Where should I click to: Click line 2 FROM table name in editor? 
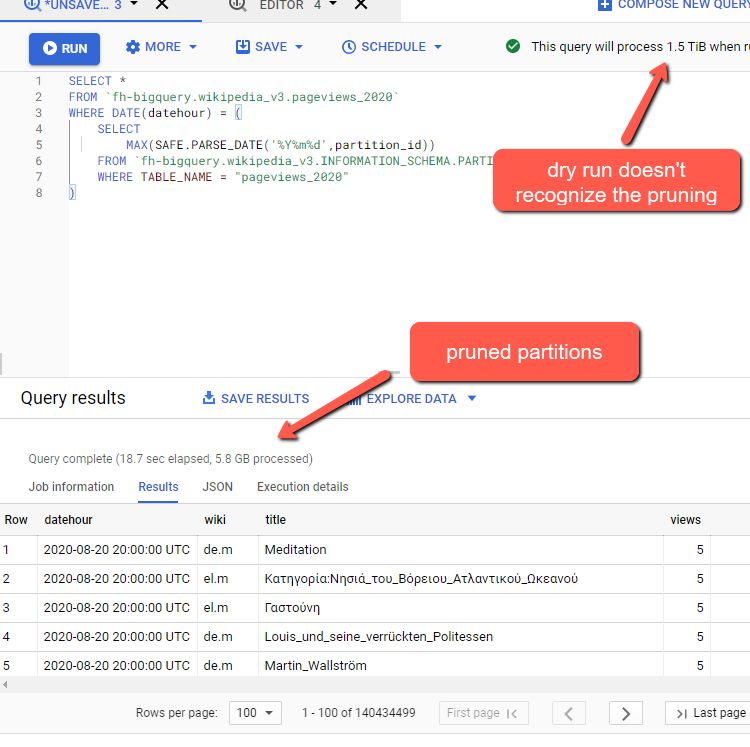(x=252, y=97)
